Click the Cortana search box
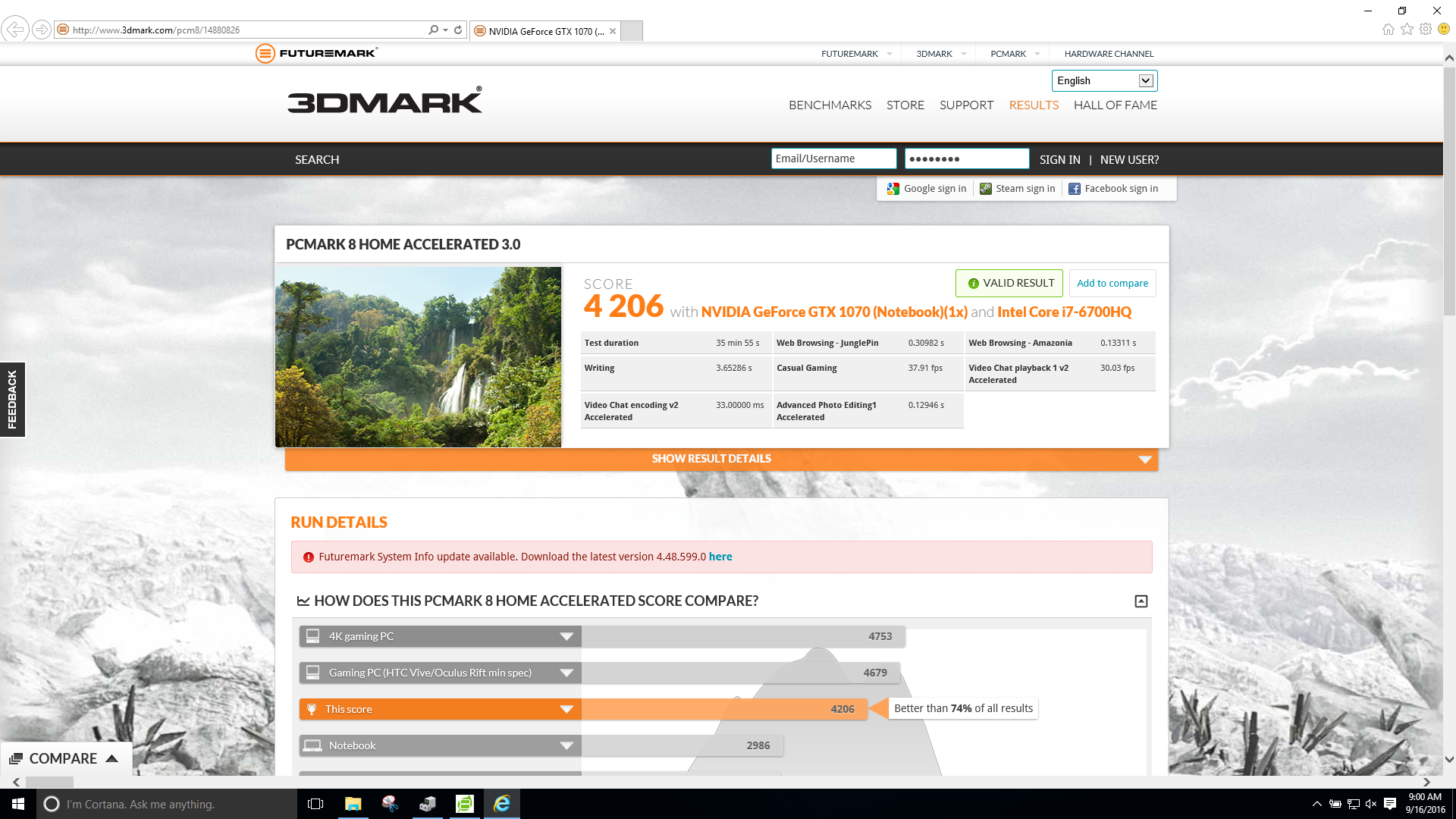The image size is (1456, 819). tap(167, 804)
